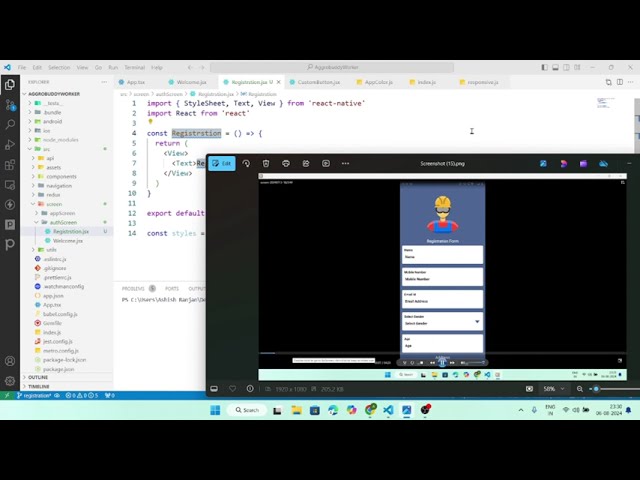The width and height of the screenshot is (640, 480).
Task: Open the OneDrive cloud icon in Photos
Action: click(x=603, y=164)
